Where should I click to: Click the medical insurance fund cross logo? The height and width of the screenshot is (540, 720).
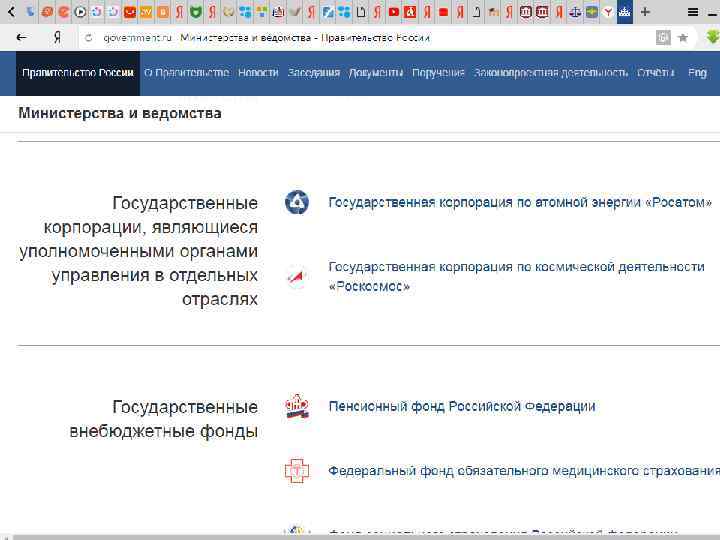tap(297, 471)
